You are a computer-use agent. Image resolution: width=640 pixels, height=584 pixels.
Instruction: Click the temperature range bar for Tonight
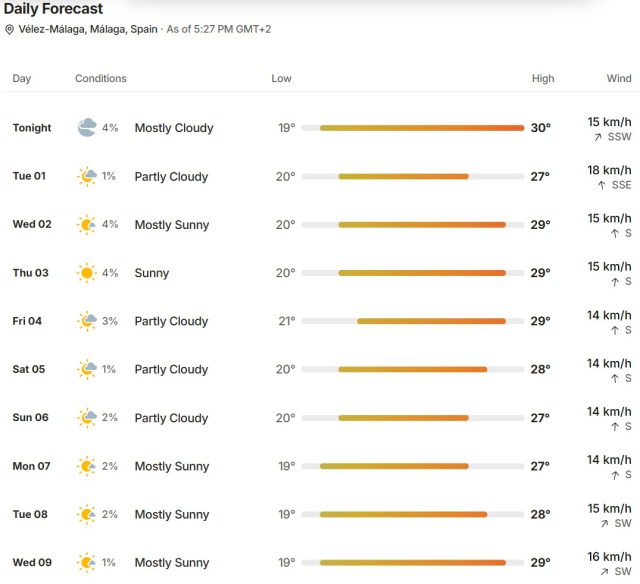[413, 128]
